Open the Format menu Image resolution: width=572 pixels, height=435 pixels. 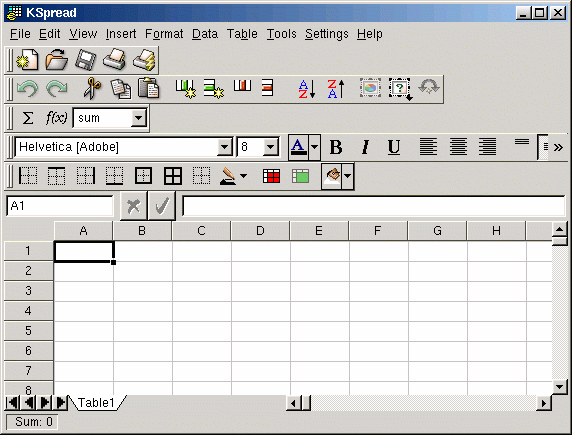tap(164, 34)
